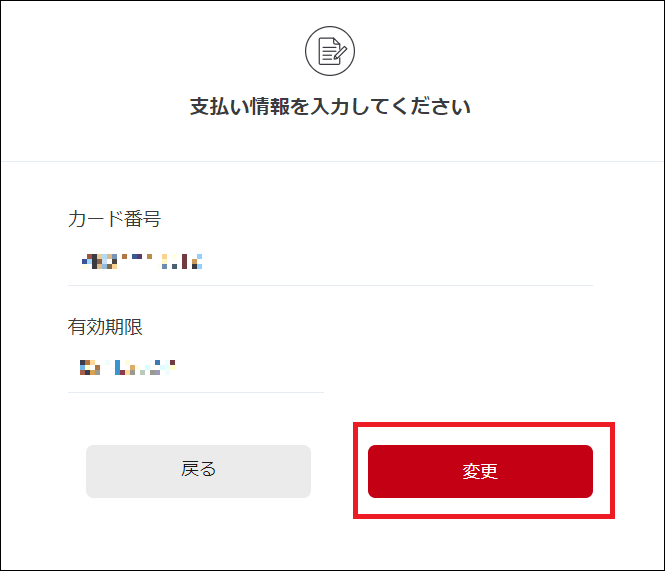The width and height of the screenshot is (665, 571).
Task: Click empty space right of card number value
Action: (x=420, y=262)
